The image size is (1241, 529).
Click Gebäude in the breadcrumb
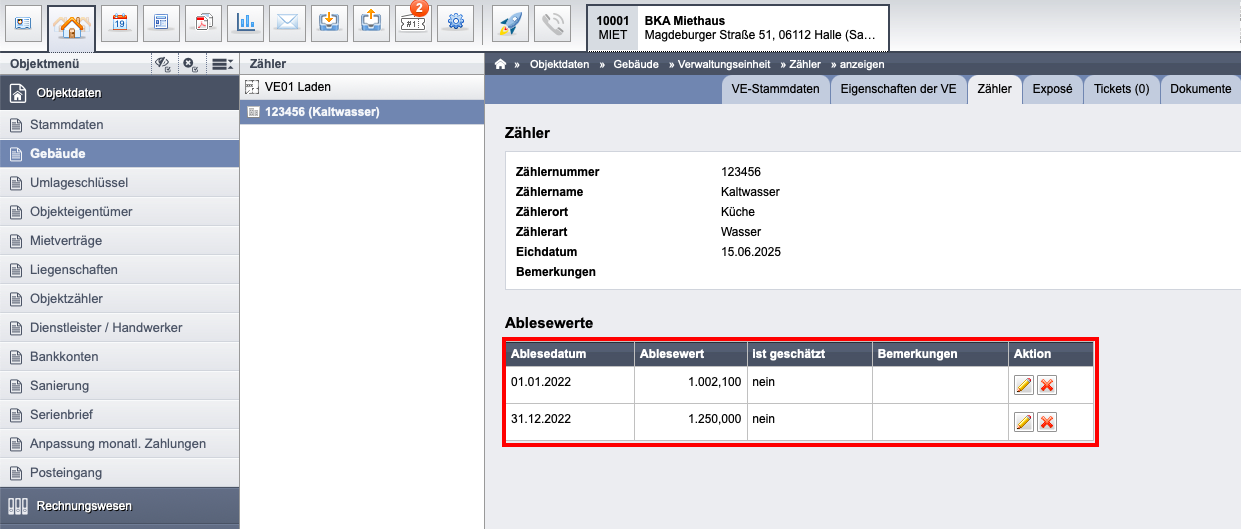[636, 64]
